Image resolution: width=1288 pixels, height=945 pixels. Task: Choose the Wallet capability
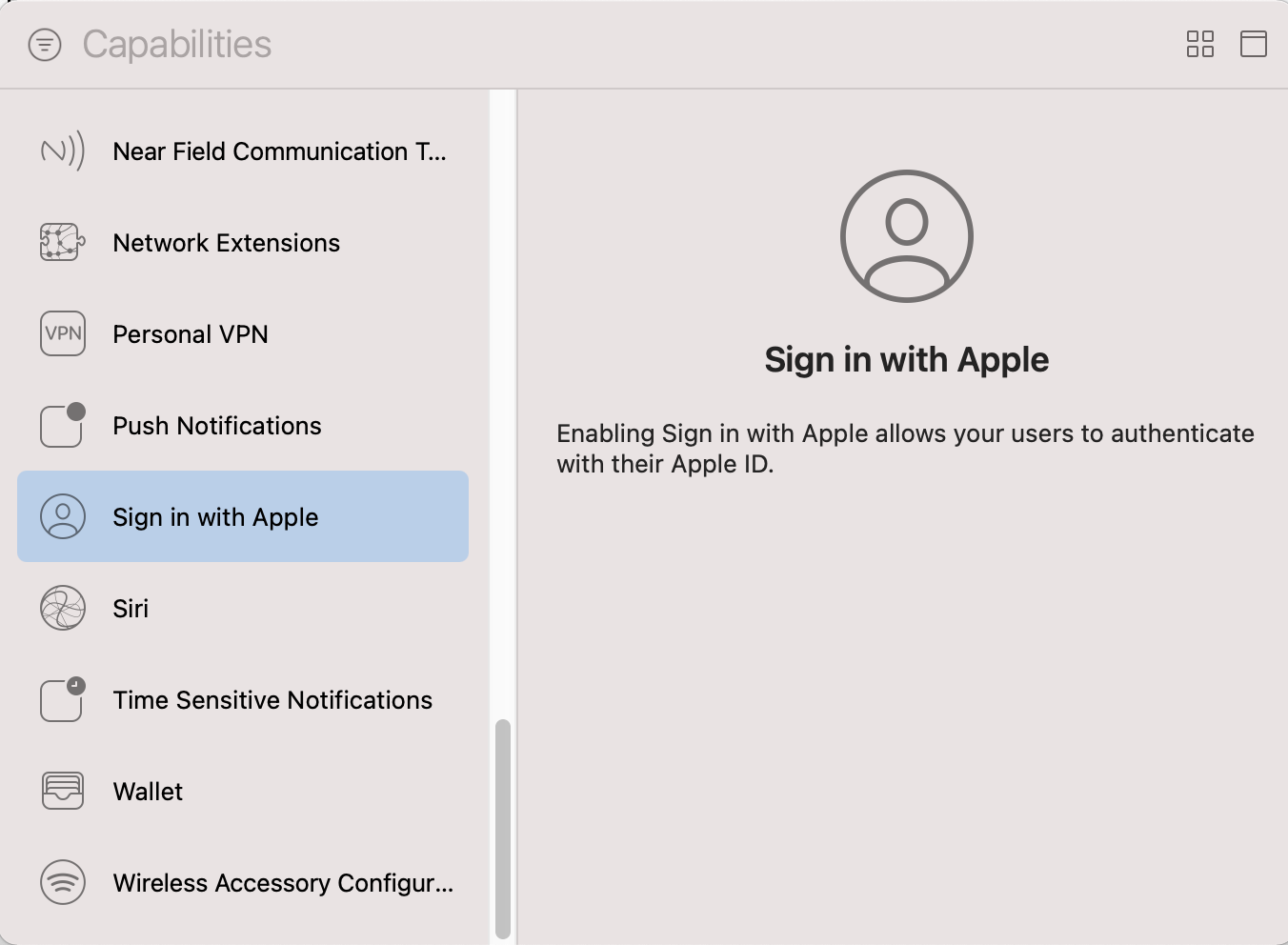pos(243,791)
